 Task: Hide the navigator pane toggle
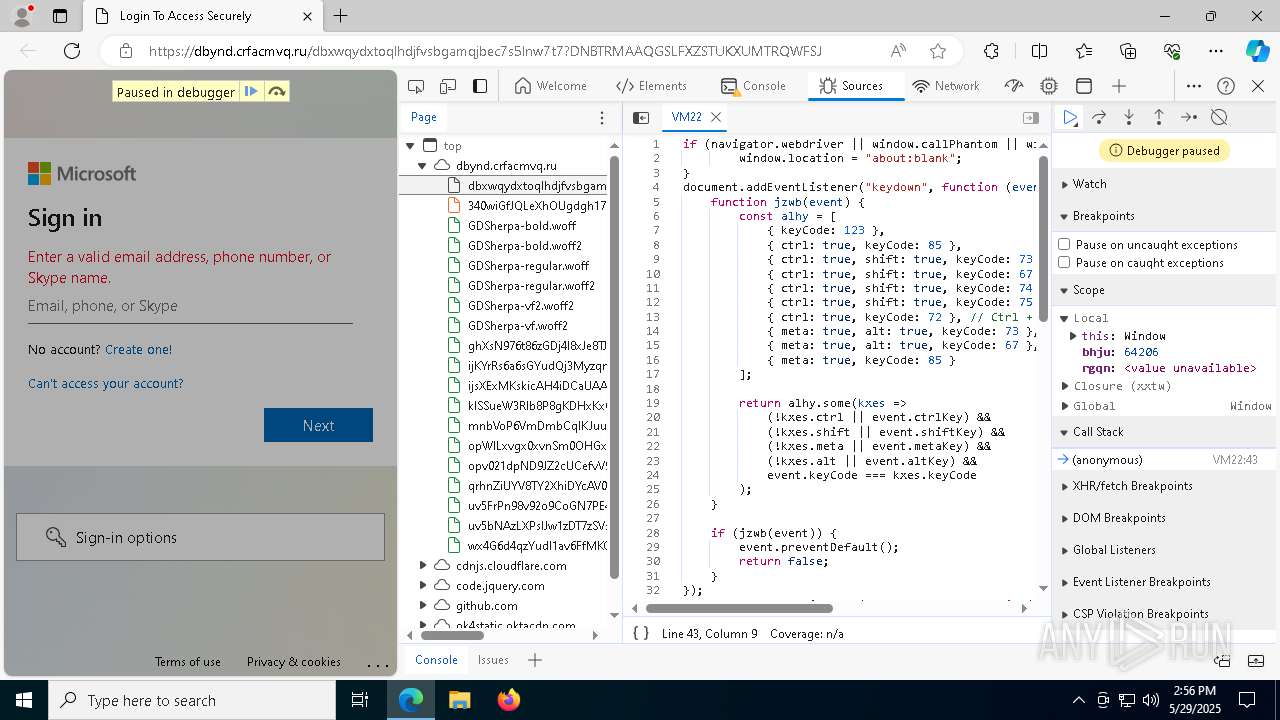pos(641,117)
